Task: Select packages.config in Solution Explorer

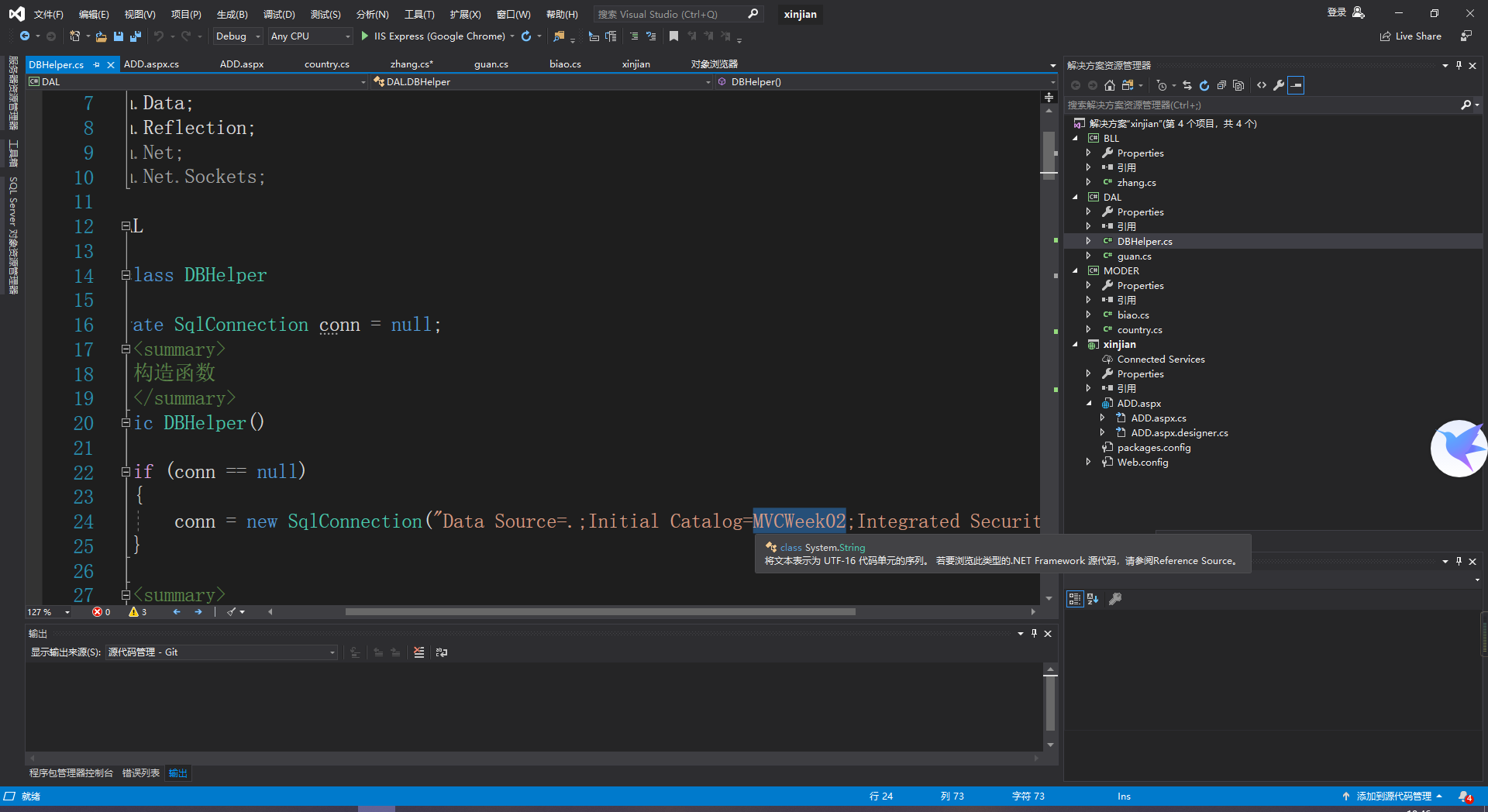Action: [1154, 448]
